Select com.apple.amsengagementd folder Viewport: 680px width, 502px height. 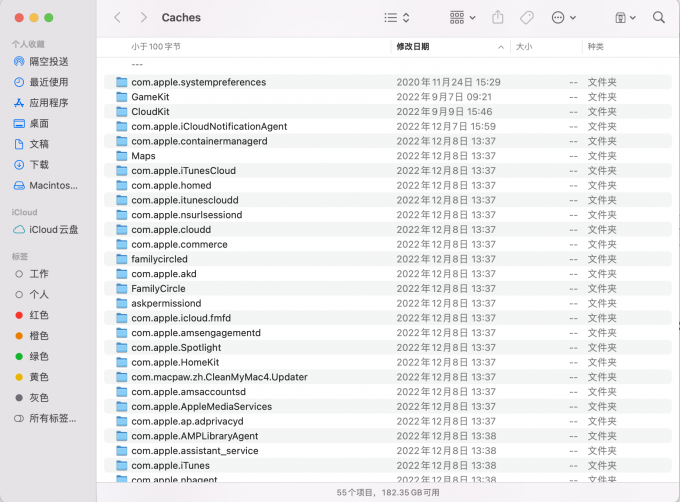388,332
